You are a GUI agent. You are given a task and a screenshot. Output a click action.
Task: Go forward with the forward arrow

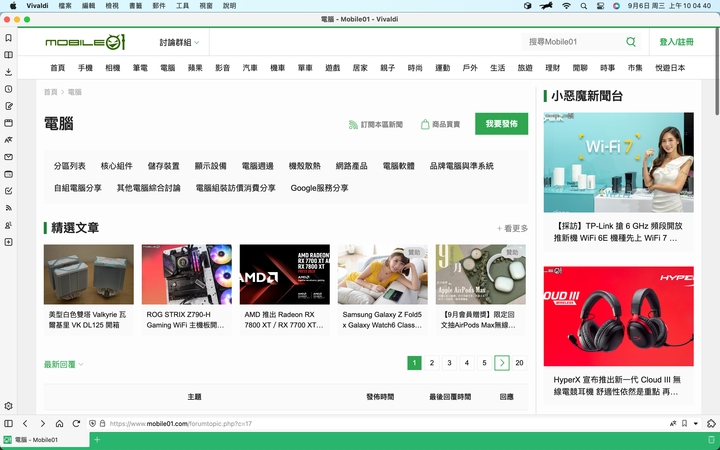pos(42,423)
